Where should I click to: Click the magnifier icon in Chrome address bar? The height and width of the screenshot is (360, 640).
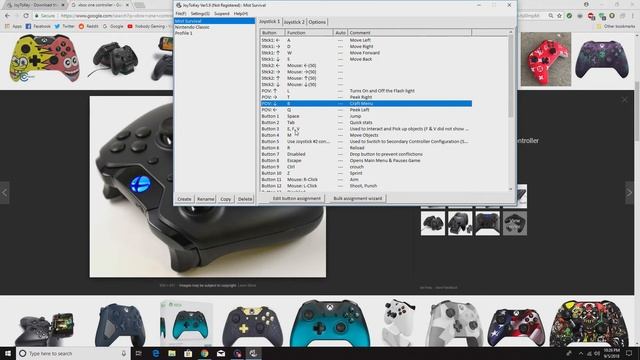tap(551, 16)
